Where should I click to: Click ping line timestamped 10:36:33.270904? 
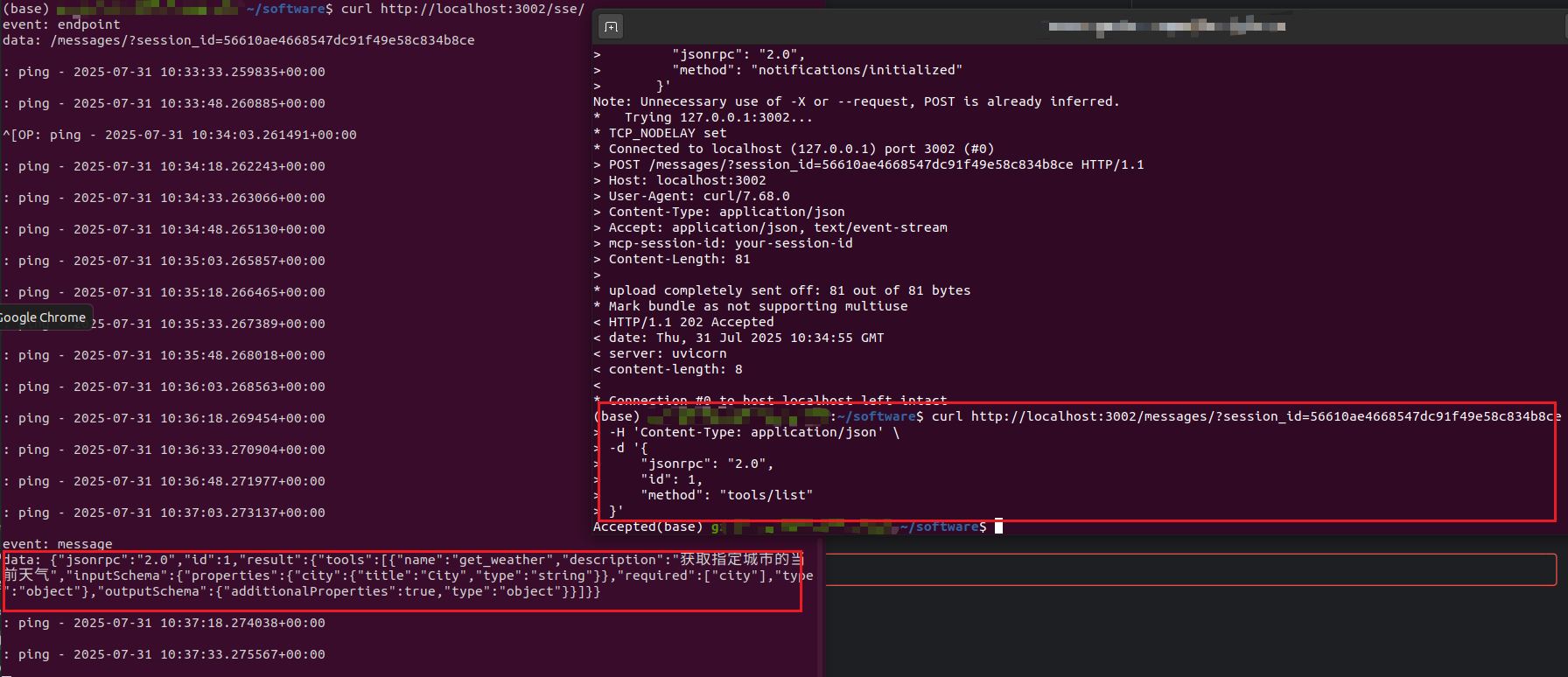pyautogui.click(x=164, y=450)
